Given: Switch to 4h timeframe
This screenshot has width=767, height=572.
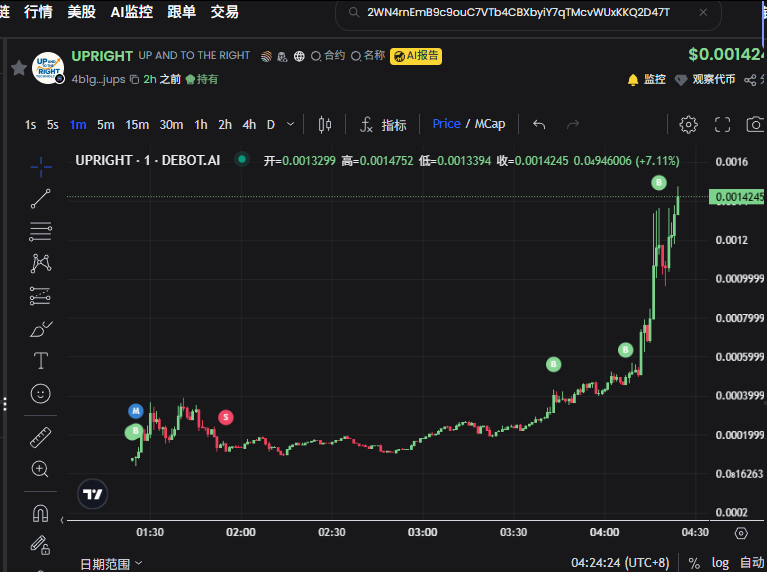Looking at the screenshot, I should click(249, 125).
